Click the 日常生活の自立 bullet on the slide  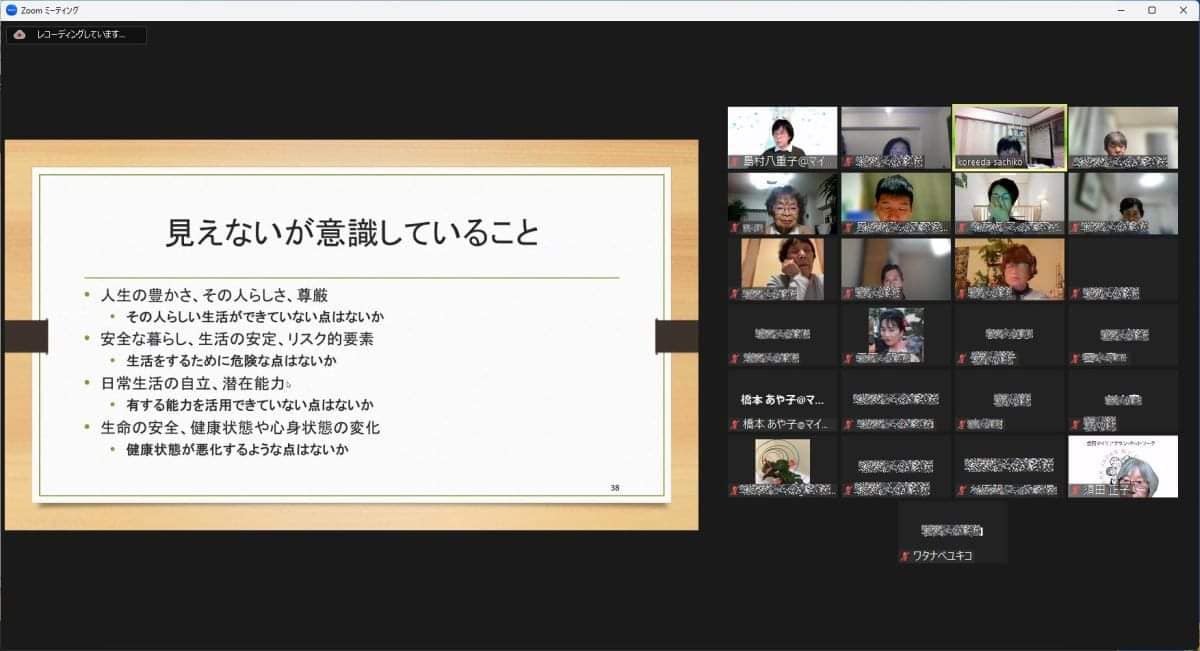click(x=193, y=383)
